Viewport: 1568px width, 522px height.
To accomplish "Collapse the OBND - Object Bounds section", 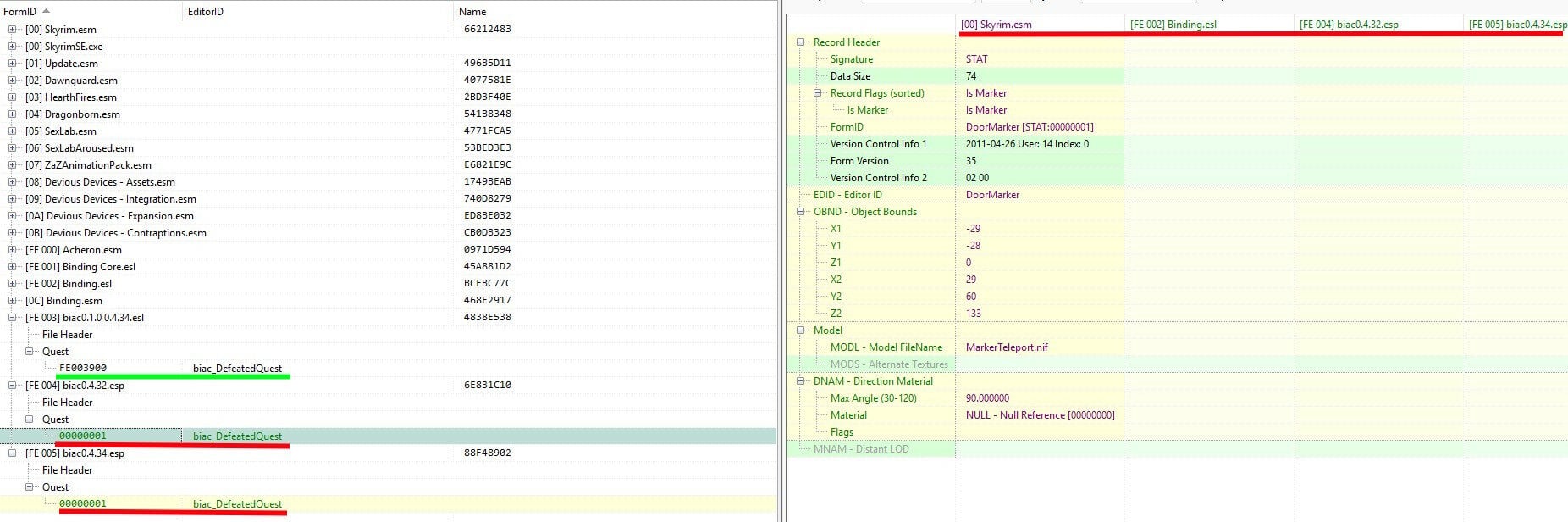I will click(801, 211).
